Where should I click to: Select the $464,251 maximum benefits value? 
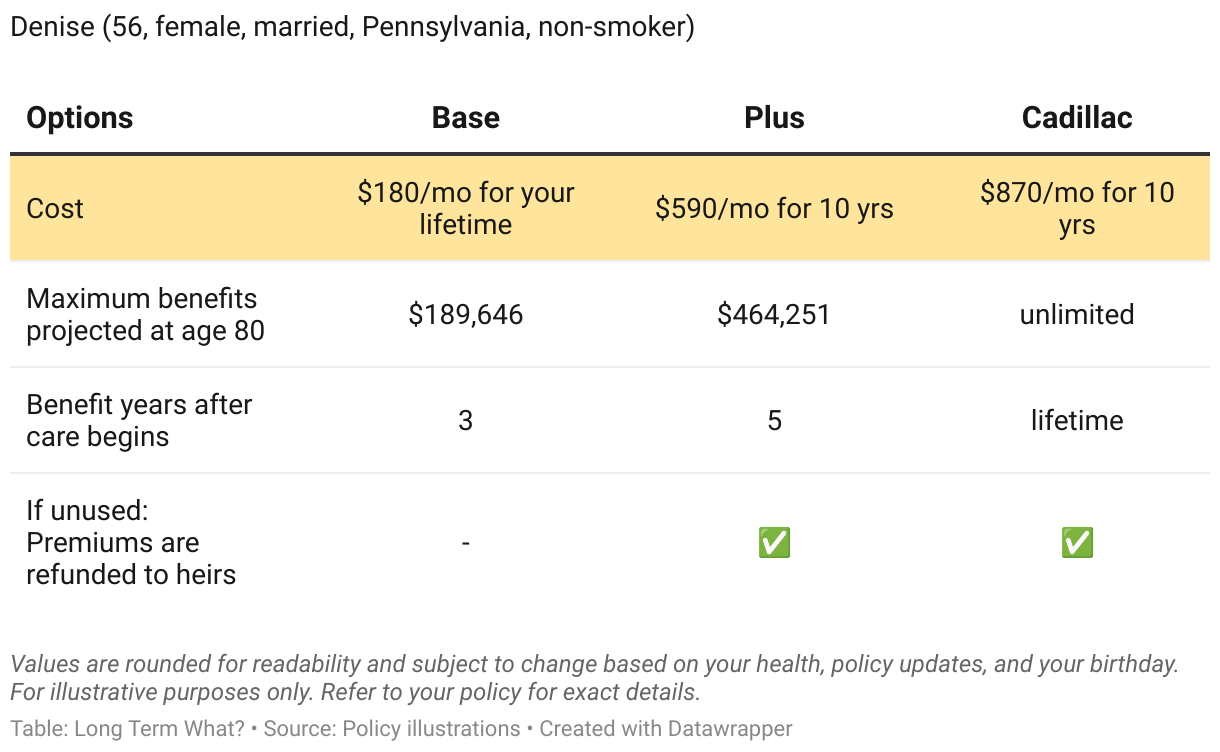tap(774, 315)
